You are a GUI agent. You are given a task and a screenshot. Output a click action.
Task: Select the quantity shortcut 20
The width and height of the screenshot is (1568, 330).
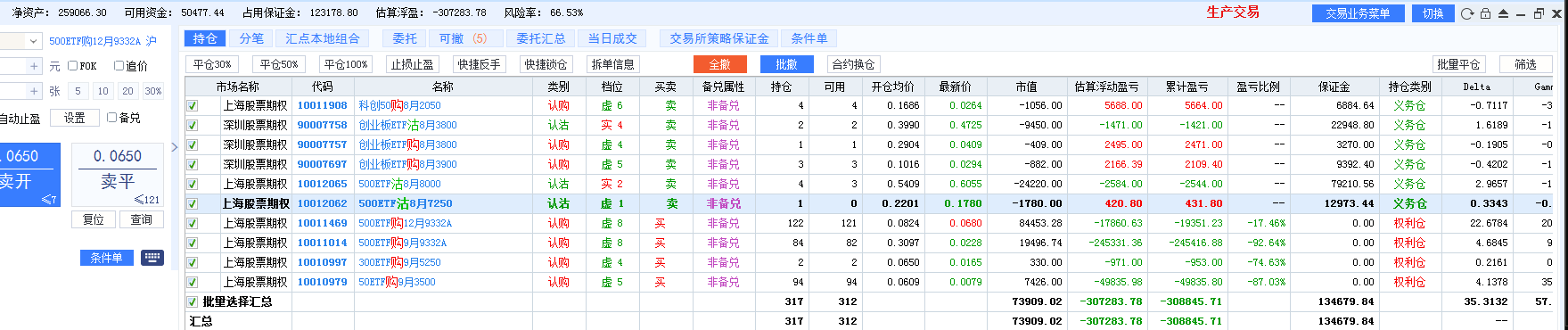pos(128,91)
